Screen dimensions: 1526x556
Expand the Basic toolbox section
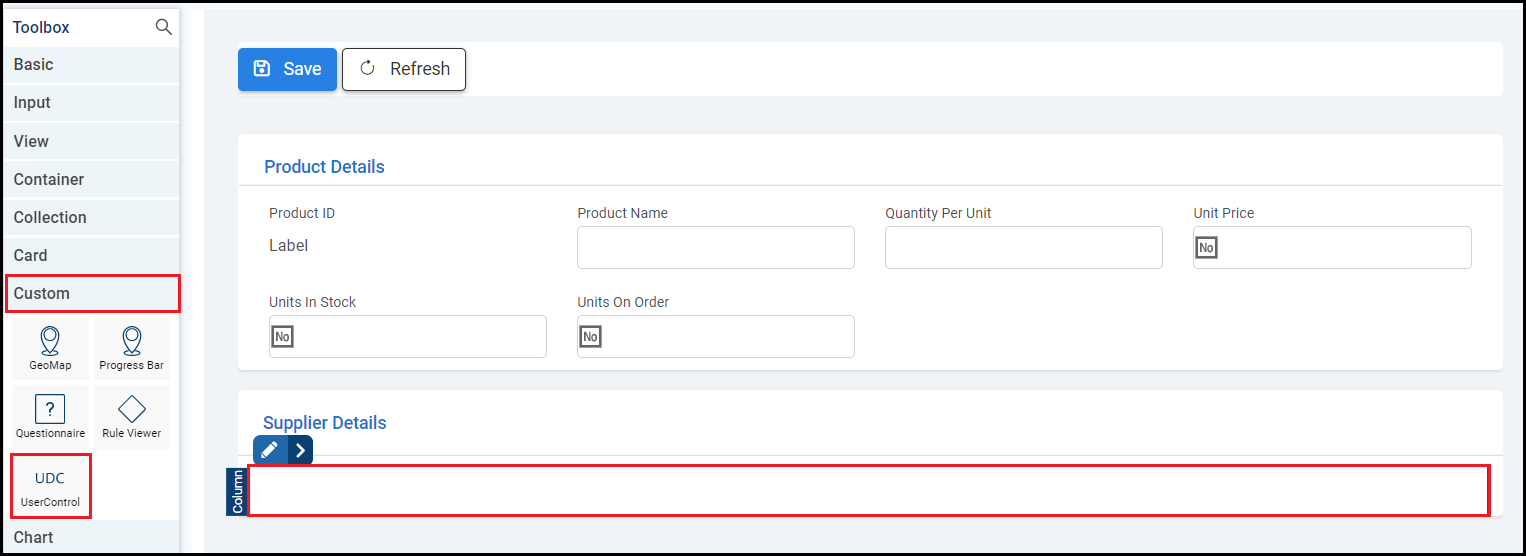[x=91, y=65]
